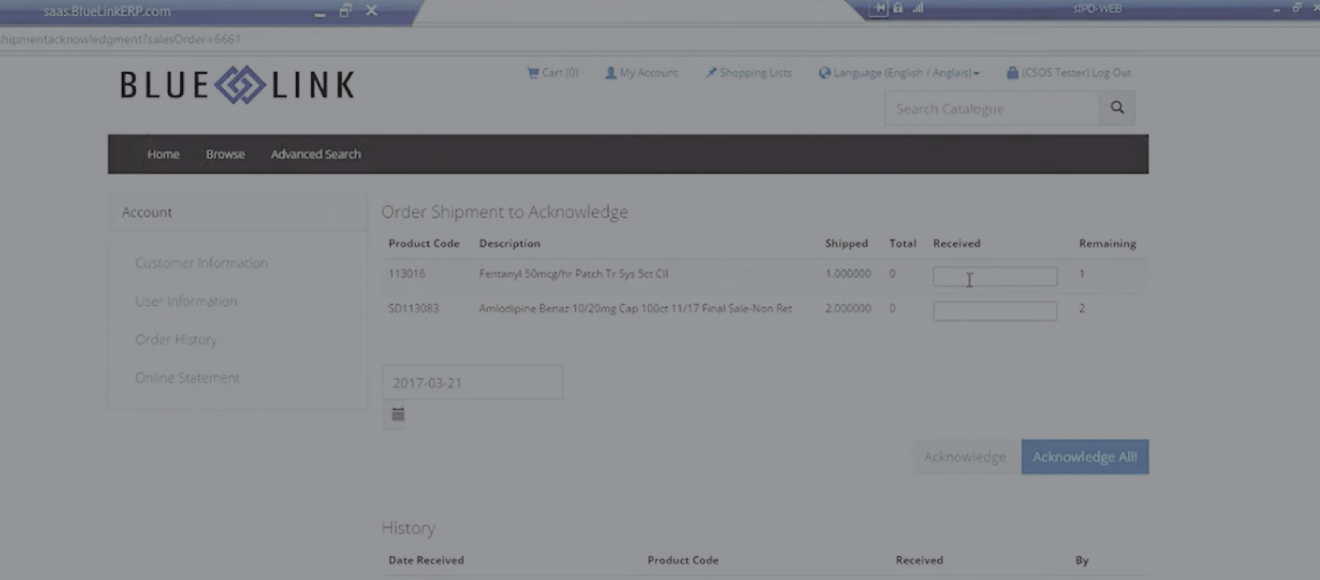Click the Blue Link logo

(x=237, y=85)
